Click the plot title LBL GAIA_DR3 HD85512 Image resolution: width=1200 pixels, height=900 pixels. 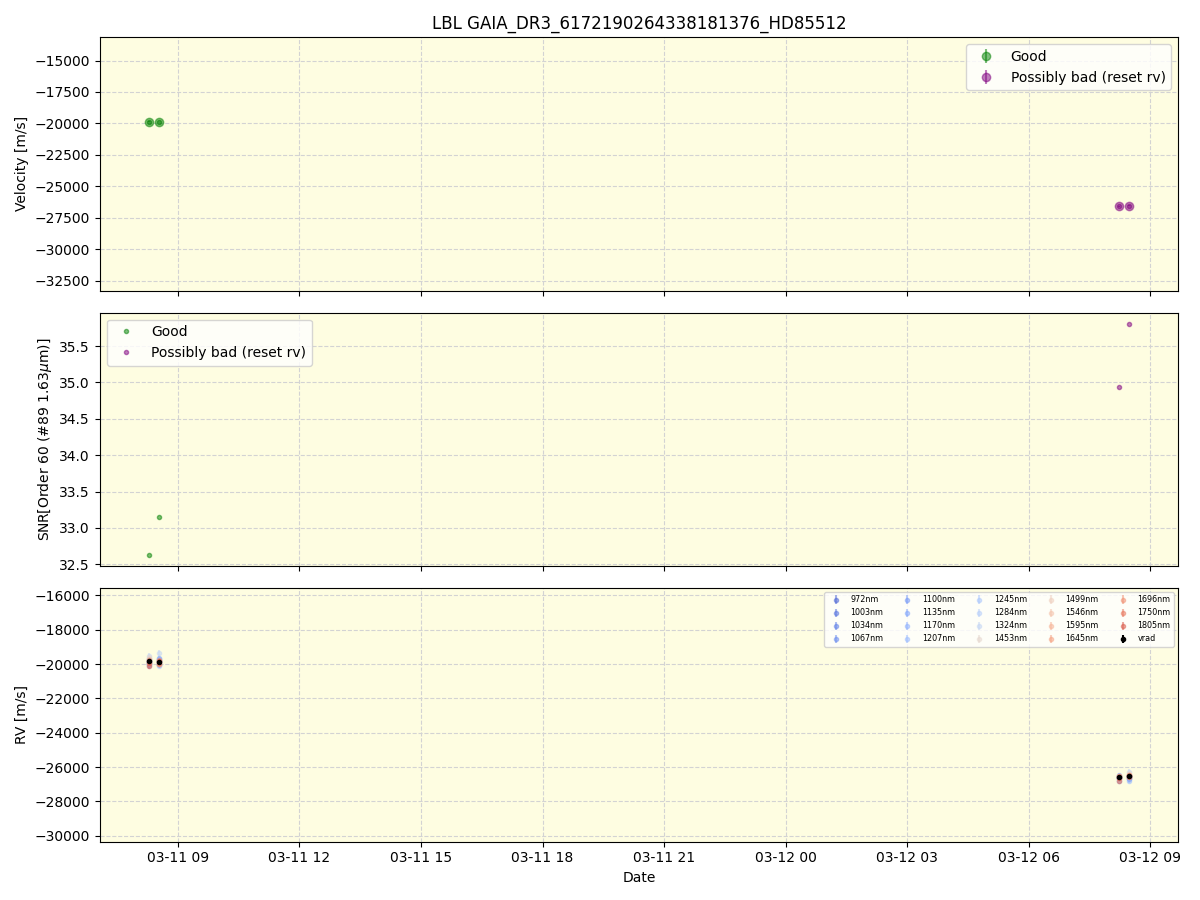point(639,22)
